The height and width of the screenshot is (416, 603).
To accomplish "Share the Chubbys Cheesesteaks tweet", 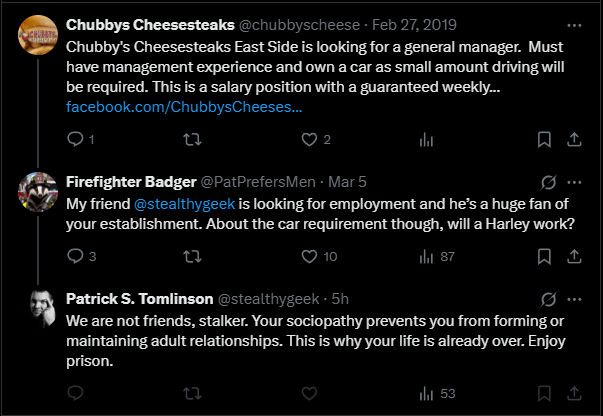I will pyautogui.click(x=574, y=139).
